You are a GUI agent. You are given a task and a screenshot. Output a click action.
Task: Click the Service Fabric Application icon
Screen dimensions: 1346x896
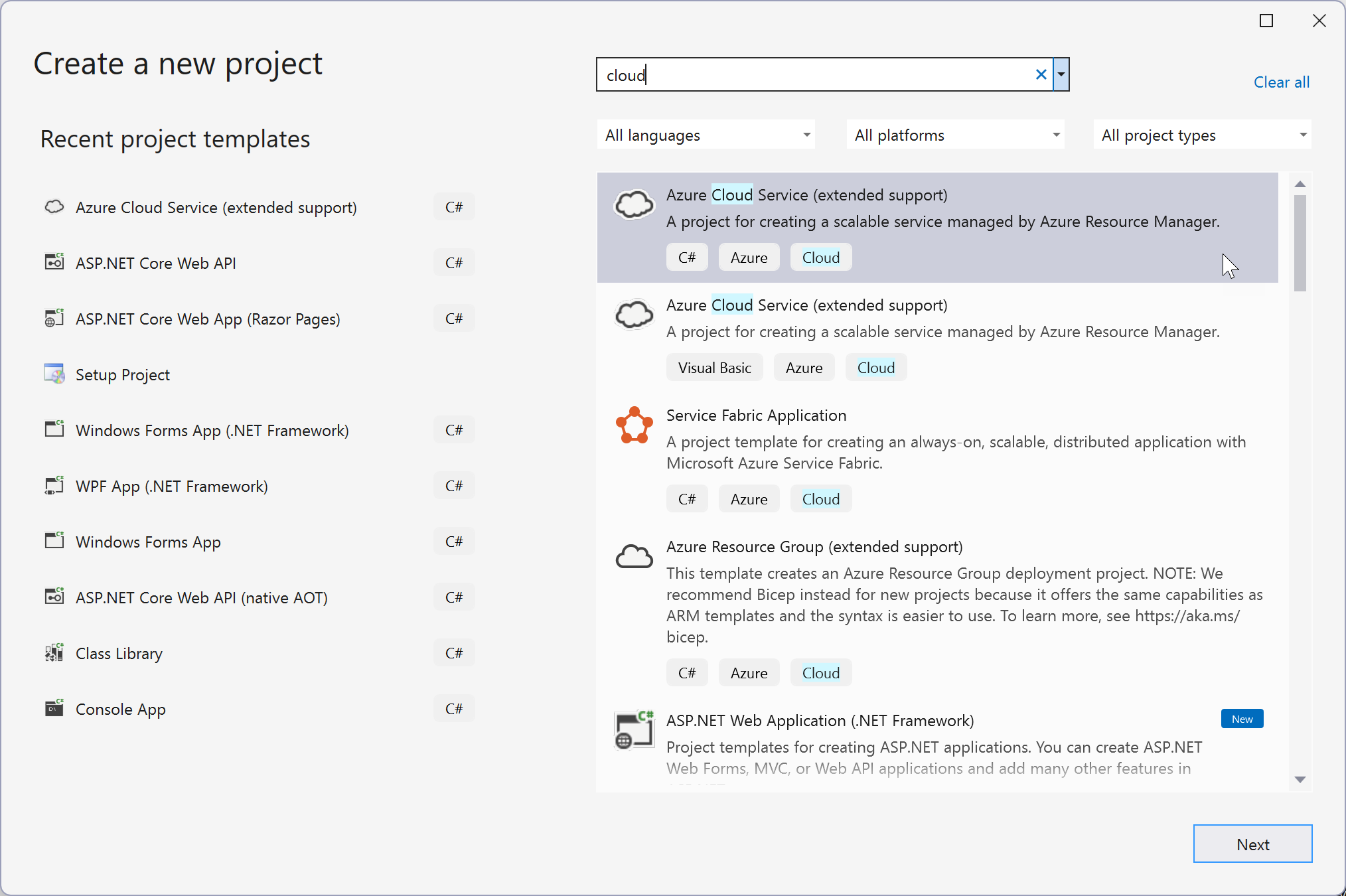coord(634,426)
